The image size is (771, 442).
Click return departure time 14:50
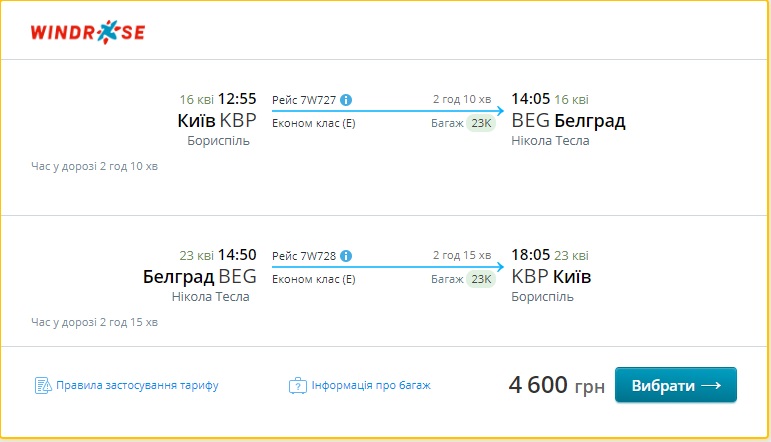(x=237, y=253)
